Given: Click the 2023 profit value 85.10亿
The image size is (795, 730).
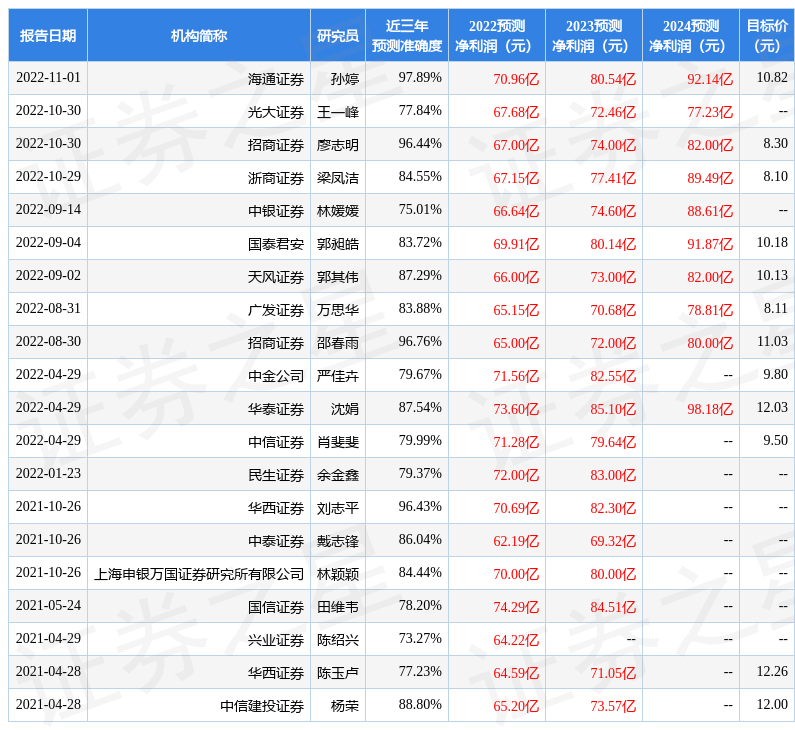Looking at the screenshot, I should [613, 409].
